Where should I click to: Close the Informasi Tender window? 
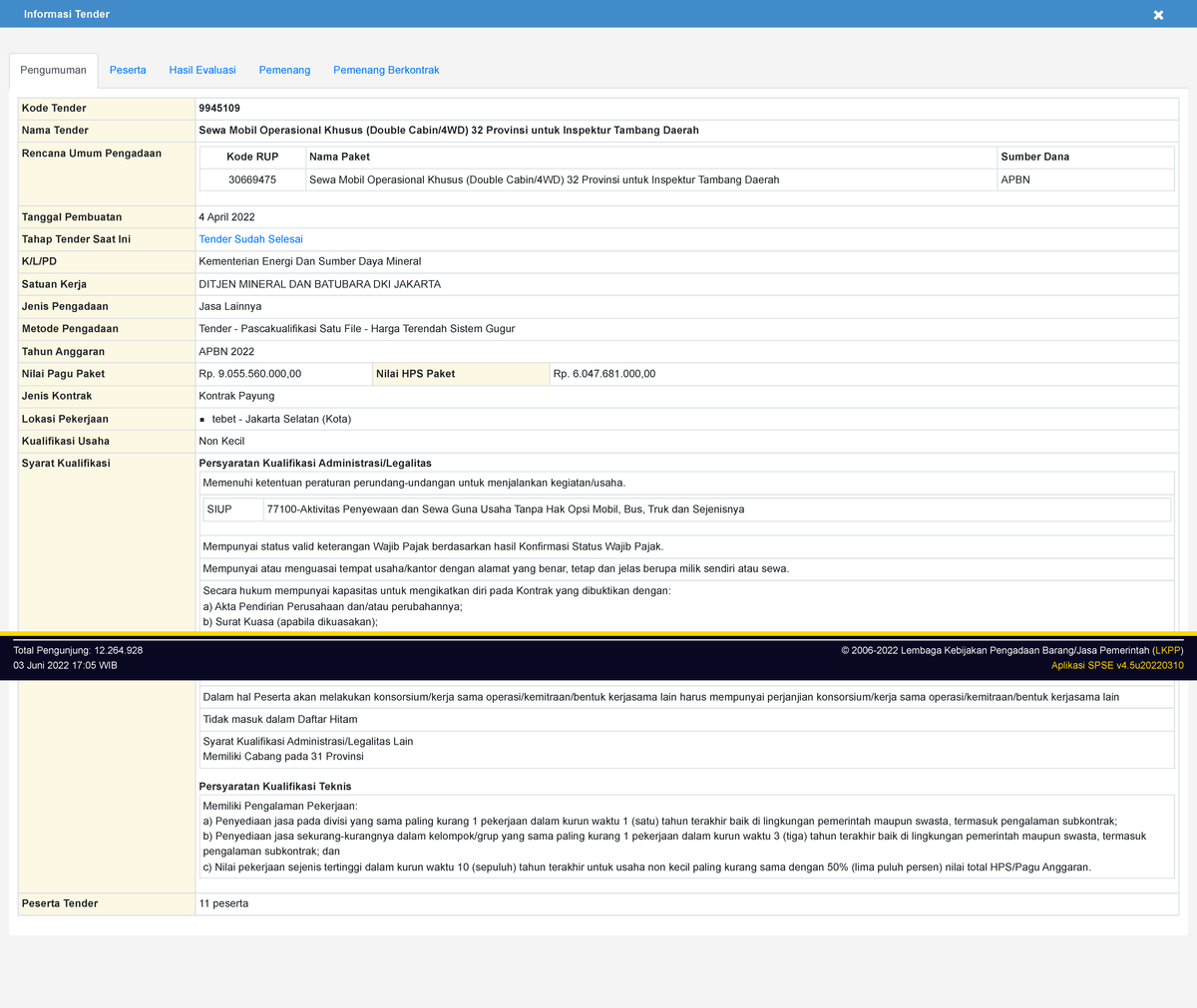1158,14
